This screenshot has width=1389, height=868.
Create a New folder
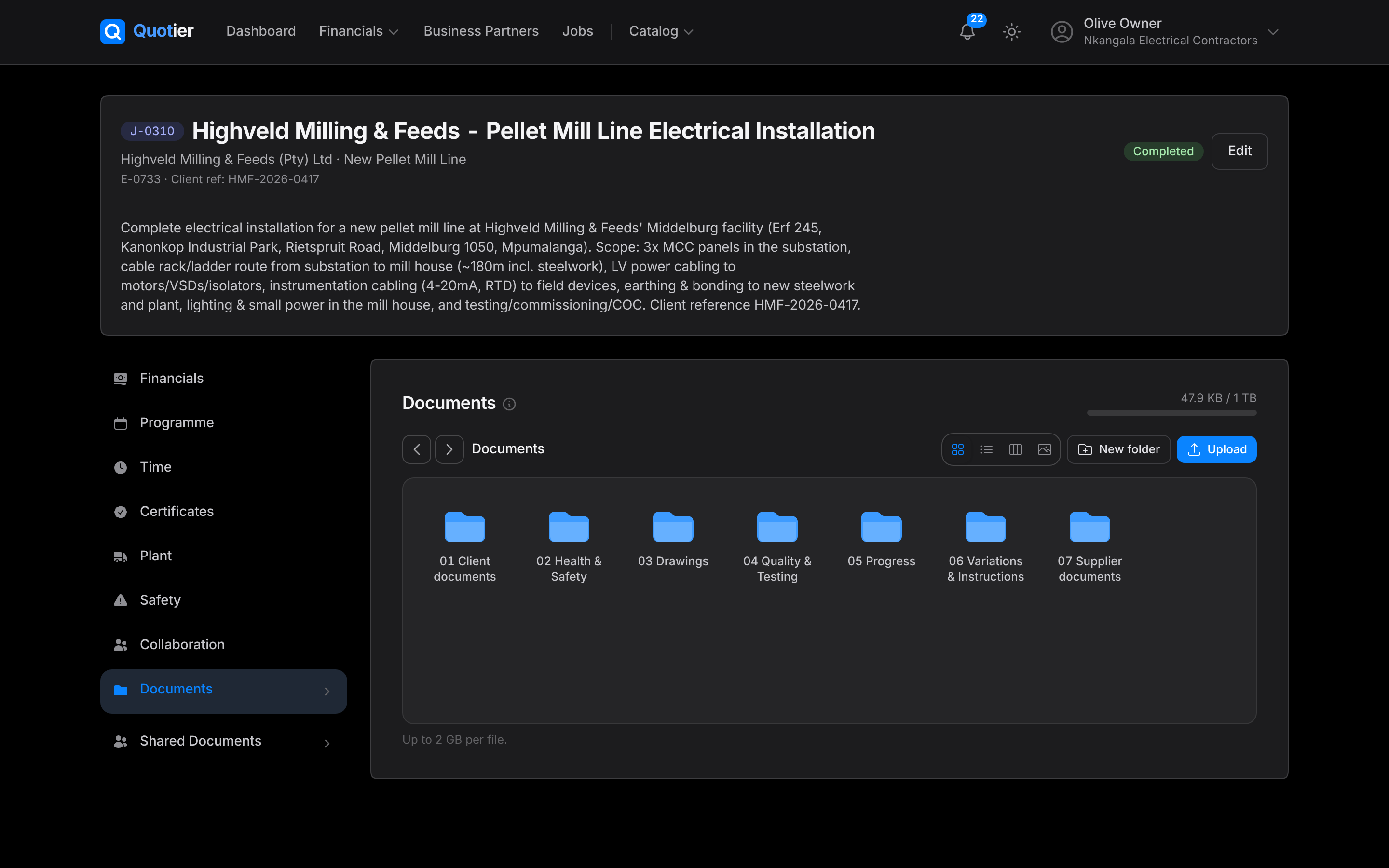point(1118,449)
